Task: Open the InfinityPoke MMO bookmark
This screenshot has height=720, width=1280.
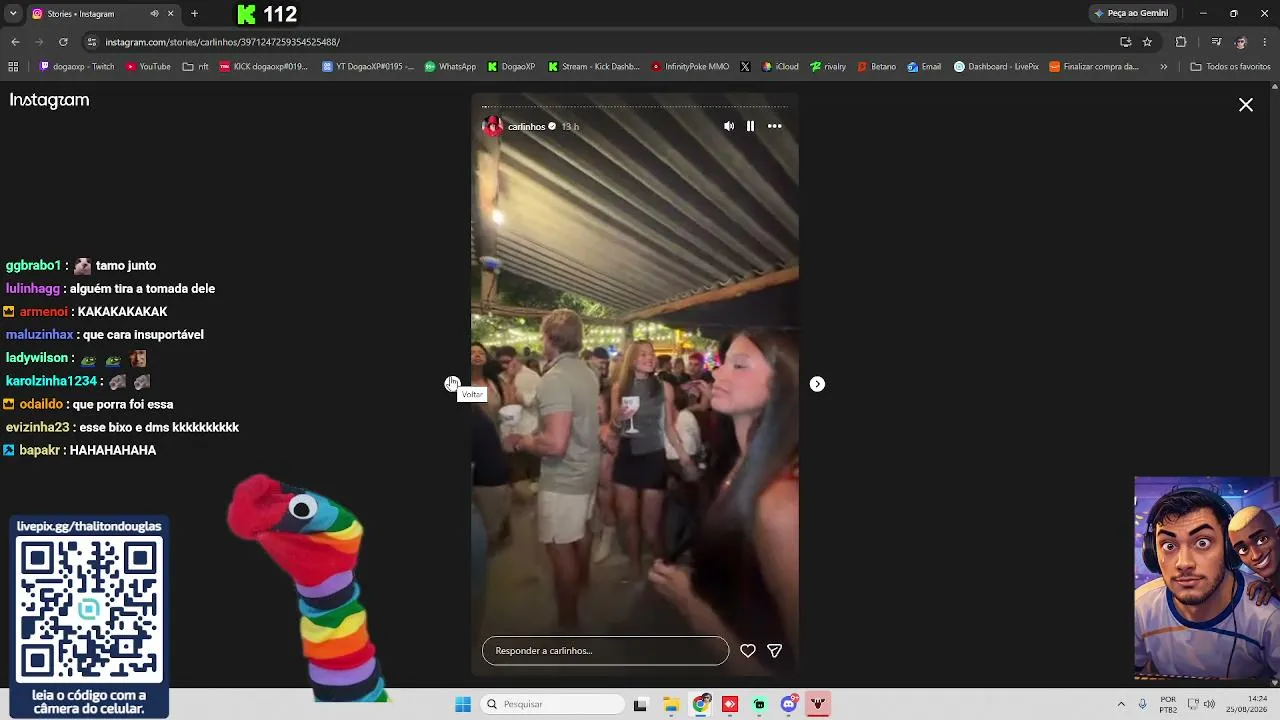Action: pyautogui.click(x=690, y=67)
